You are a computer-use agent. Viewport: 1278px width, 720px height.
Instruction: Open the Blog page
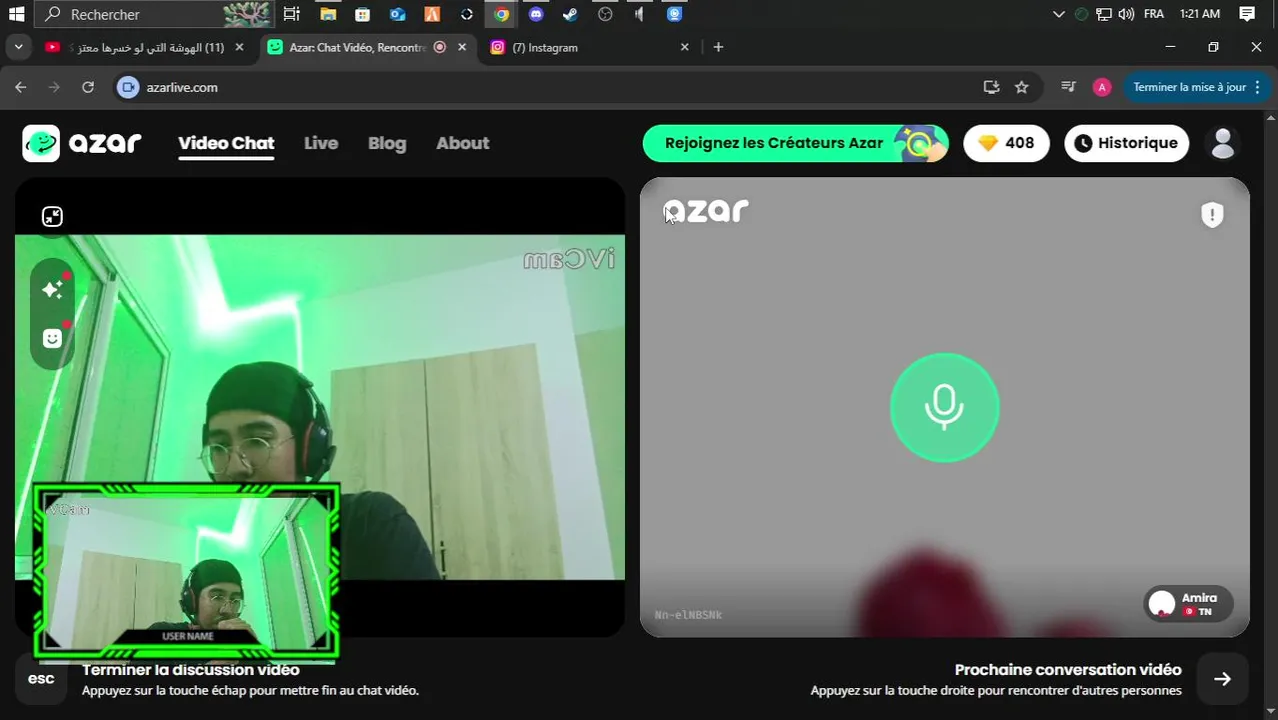(x=387, y=143)
